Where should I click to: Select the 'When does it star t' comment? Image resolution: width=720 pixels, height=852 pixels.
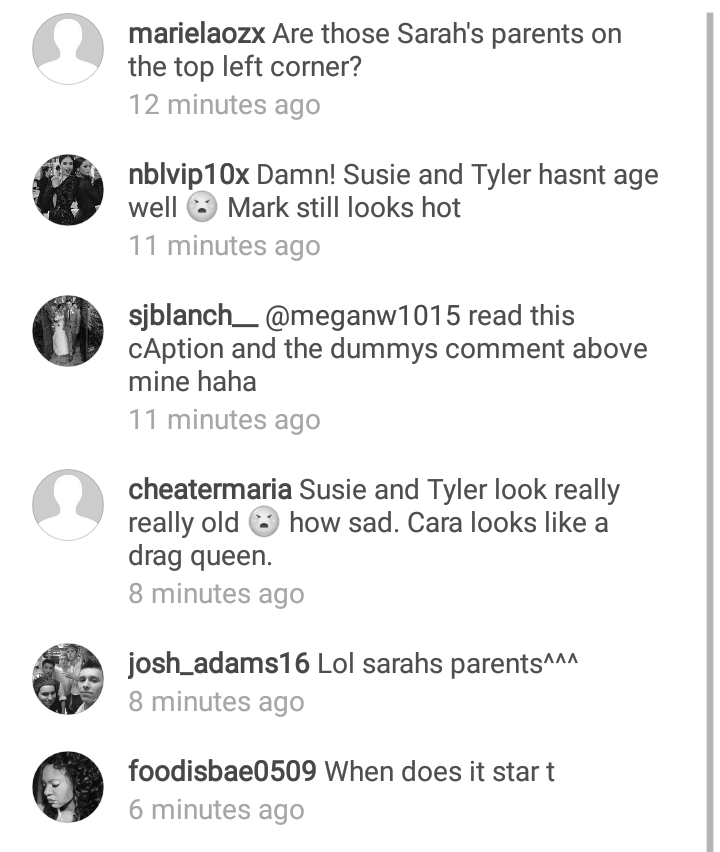pos(440,772)
